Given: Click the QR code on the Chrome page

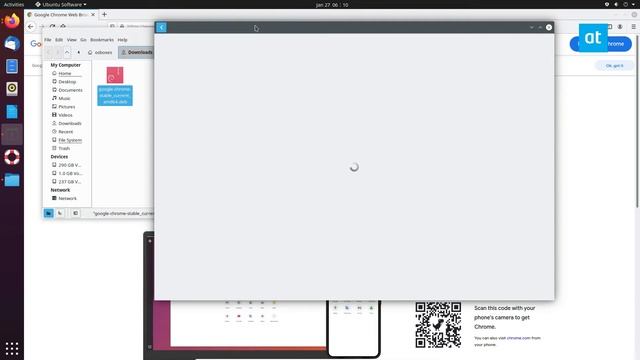Looking at the screenshot, I should (x=438, y=325).
